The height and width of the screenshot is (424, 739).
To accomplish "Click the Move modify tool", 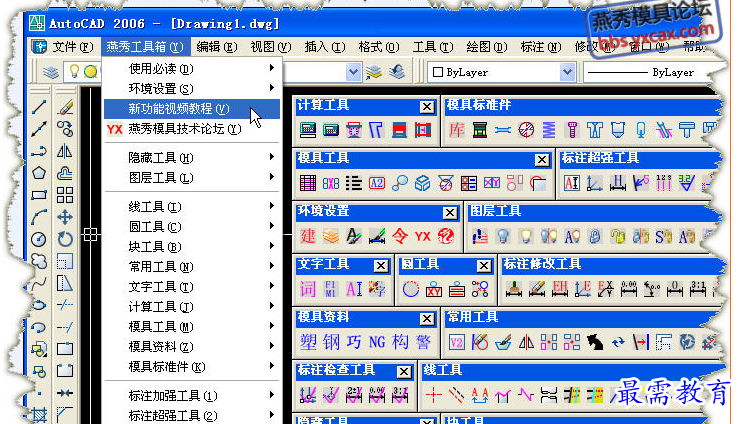I will [x=65, y=217].
